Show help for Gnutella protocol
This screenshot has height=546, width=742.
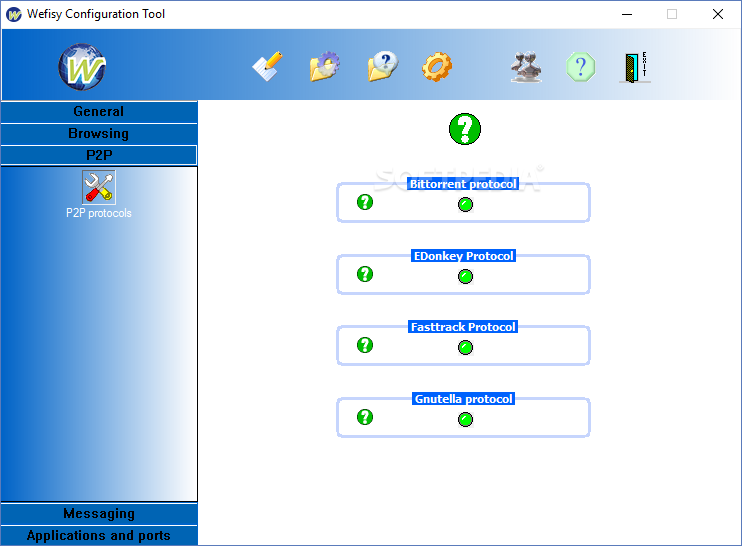click(x=365, y=417)
